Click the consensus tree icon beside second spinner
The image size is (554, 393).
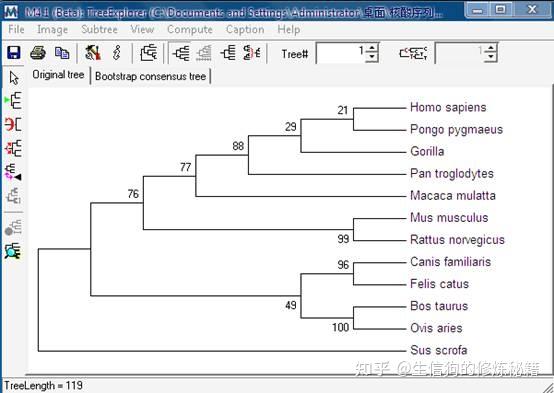tap(413, 53)
